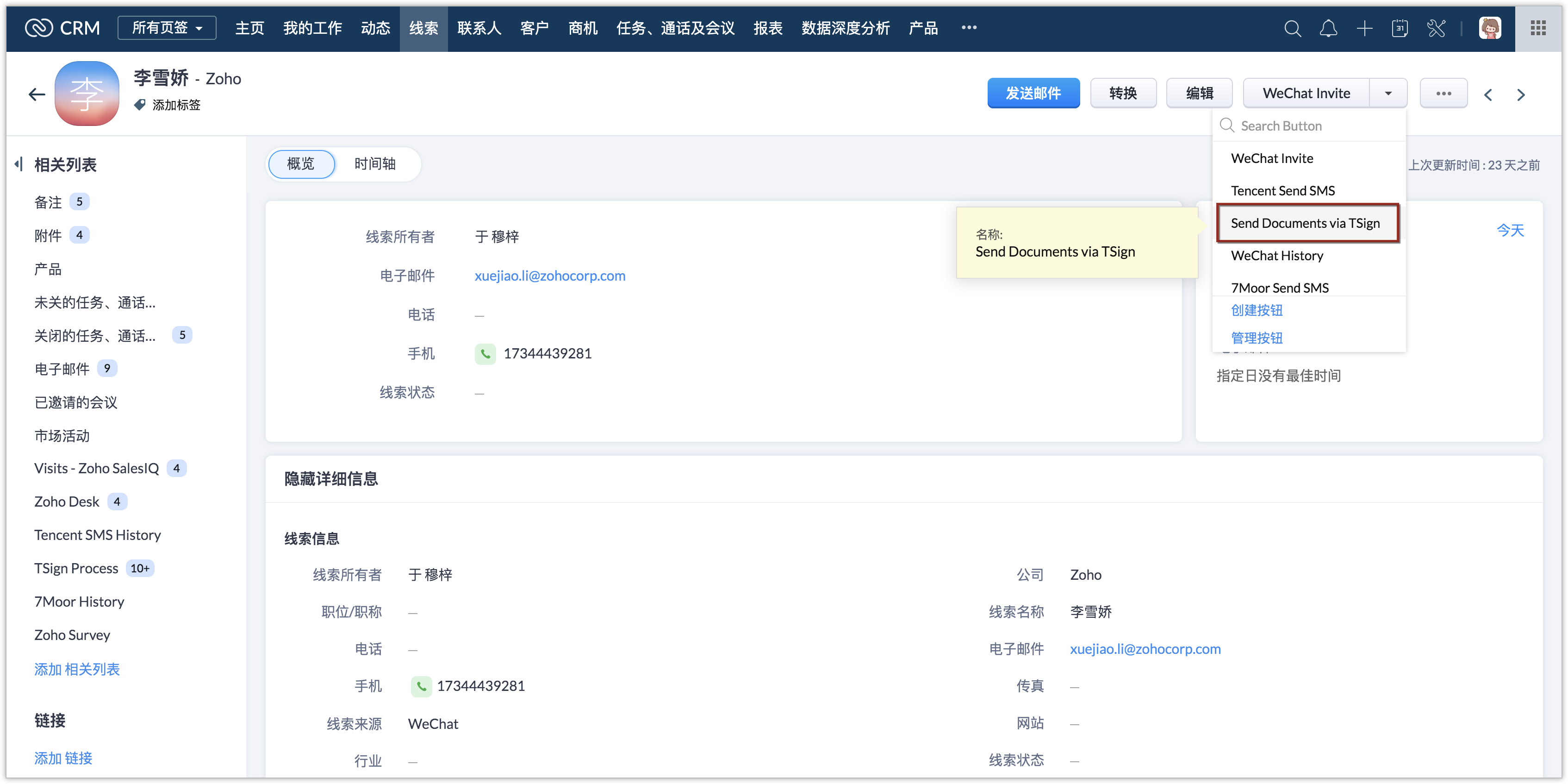Image resolution: width=1568 pixels, height=784 pixels.
Task: Open the user profile avatar
Action: (1489, 28)
